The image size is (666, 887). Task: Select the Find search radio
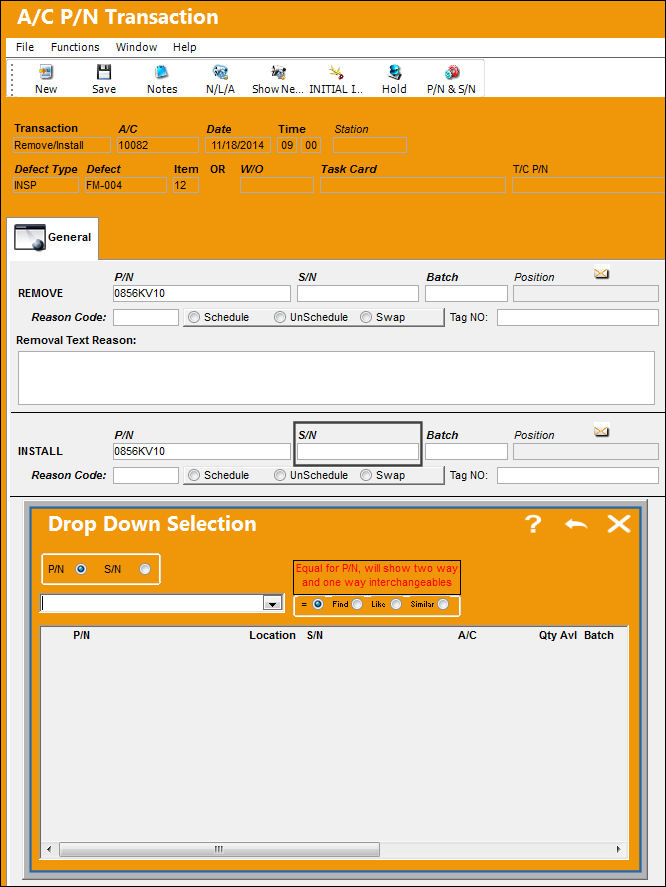(357, 604)
